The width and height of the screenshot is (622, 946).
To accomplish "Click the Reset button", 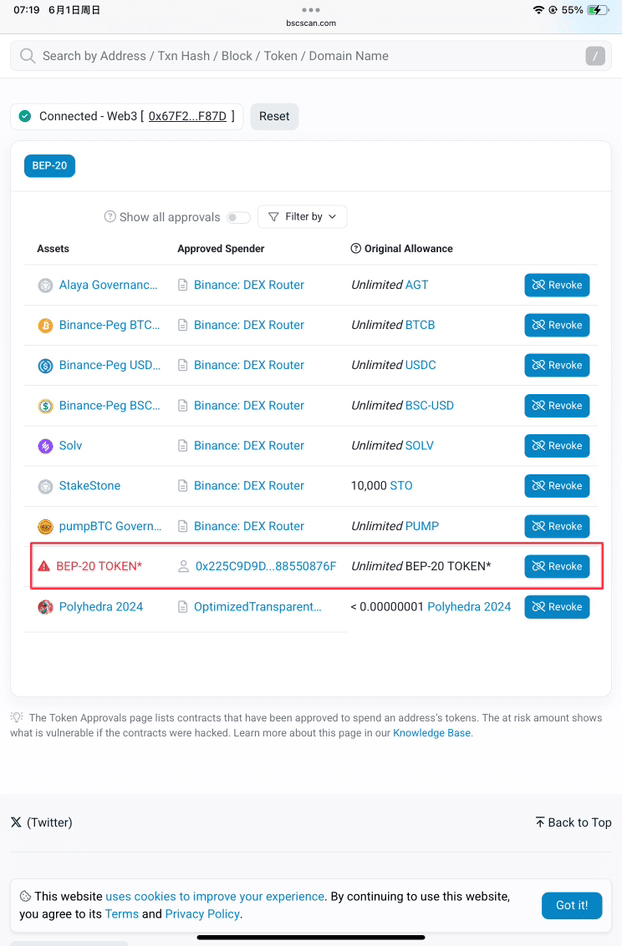I will click(x=275, y=116).
